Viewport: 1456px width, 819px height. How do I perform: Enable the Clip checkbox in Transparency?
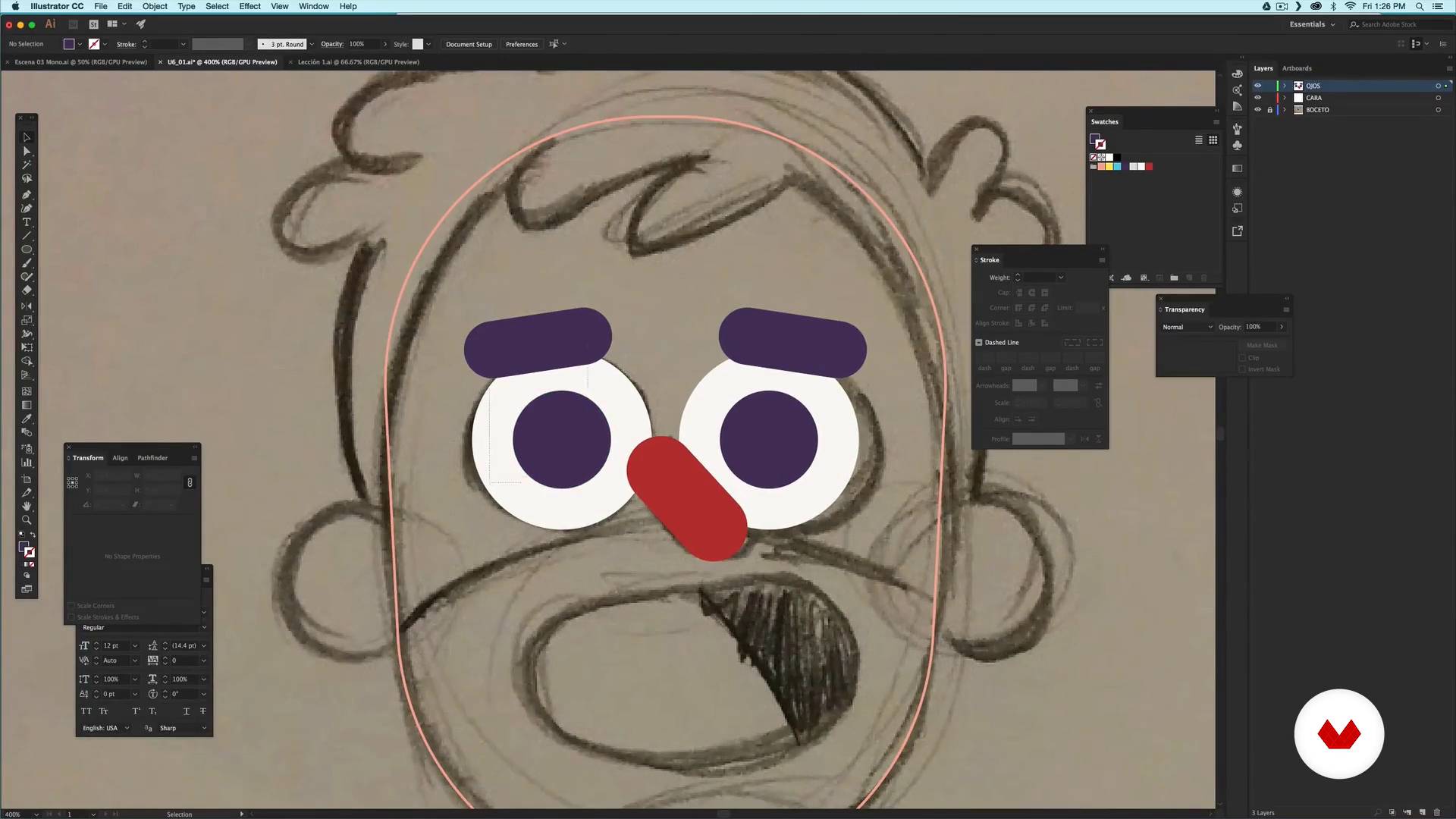coord(1243,358)
